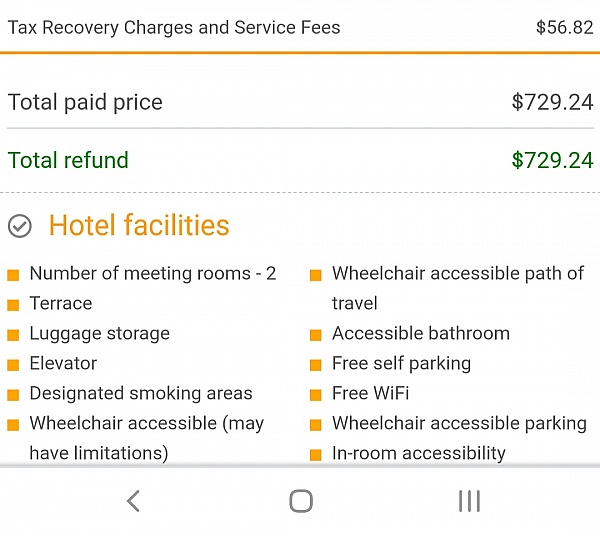Tap the Terrace bullet marker

click(x=14, y=305)
